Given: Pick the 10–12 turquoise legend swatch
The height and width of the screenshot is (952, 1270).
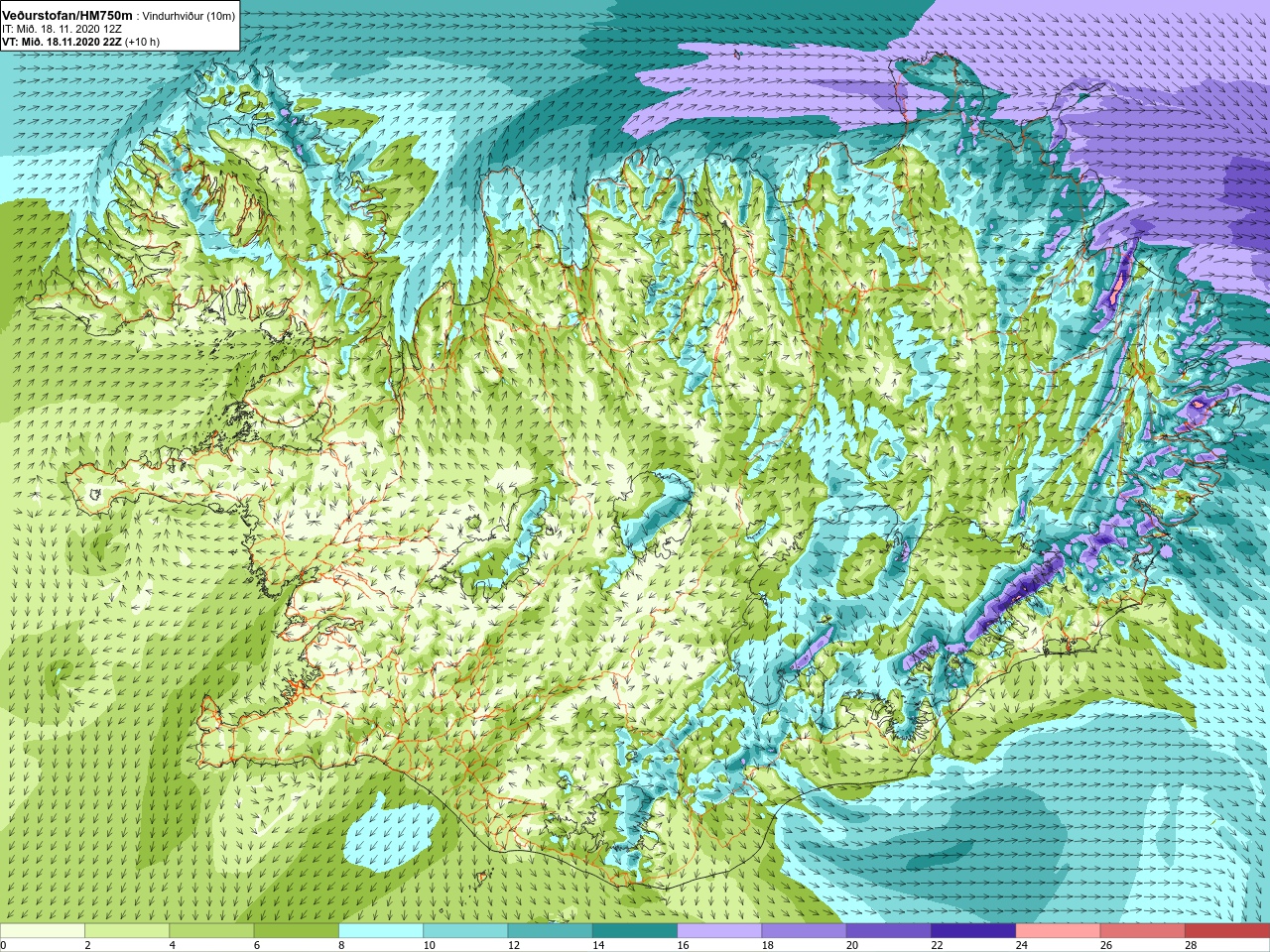Looking at the screenshot, I should pos(465,931).
